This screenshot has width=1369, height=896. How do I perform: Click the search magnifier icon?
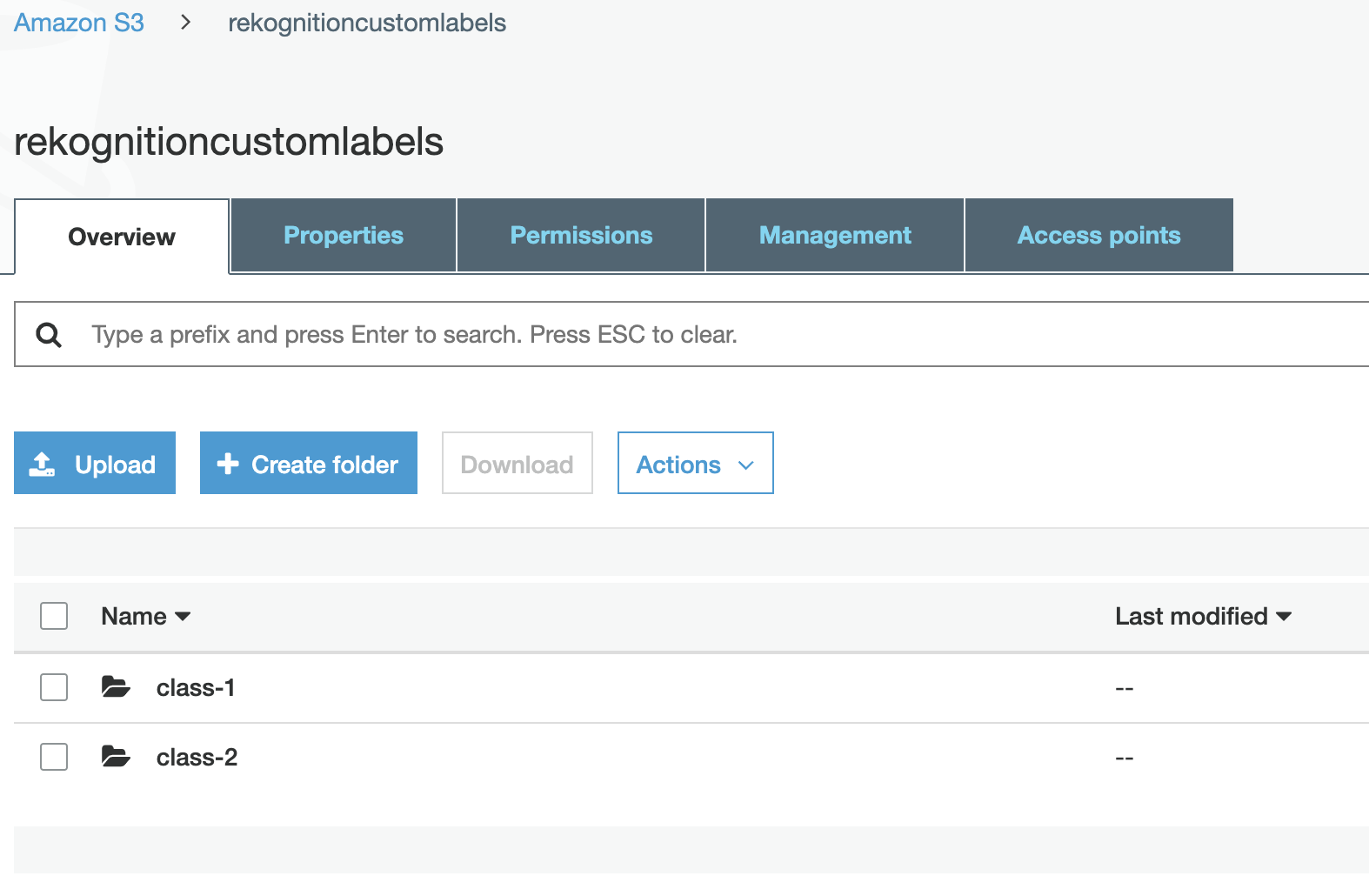pos(49,335)
